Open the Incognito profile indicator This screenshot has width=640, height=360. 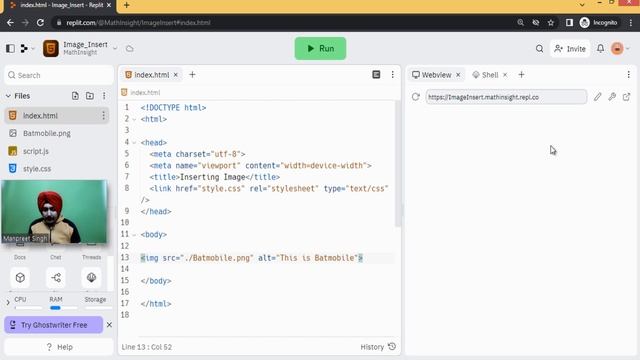tap(598, 22)
